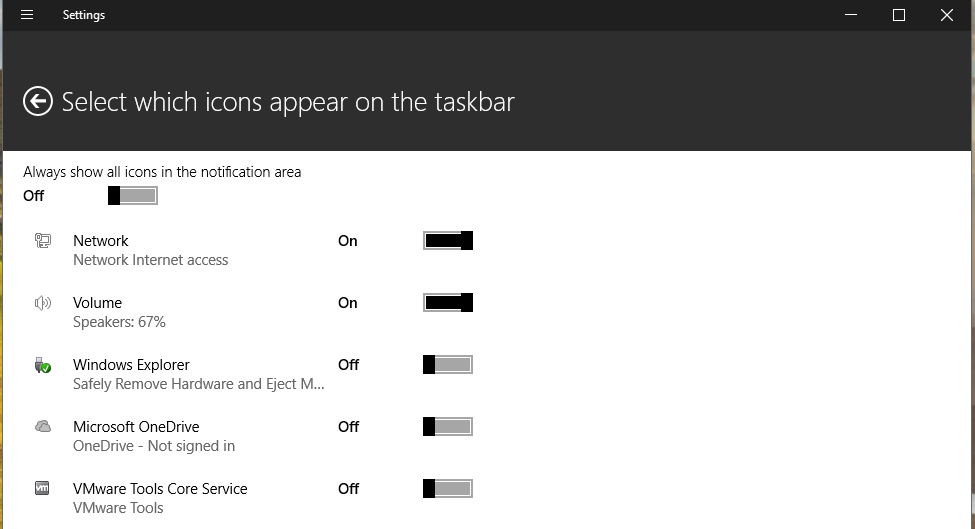The image size is (975, 529).
Task: Enable always show all icons toggle
Action: tap(132, 196)
